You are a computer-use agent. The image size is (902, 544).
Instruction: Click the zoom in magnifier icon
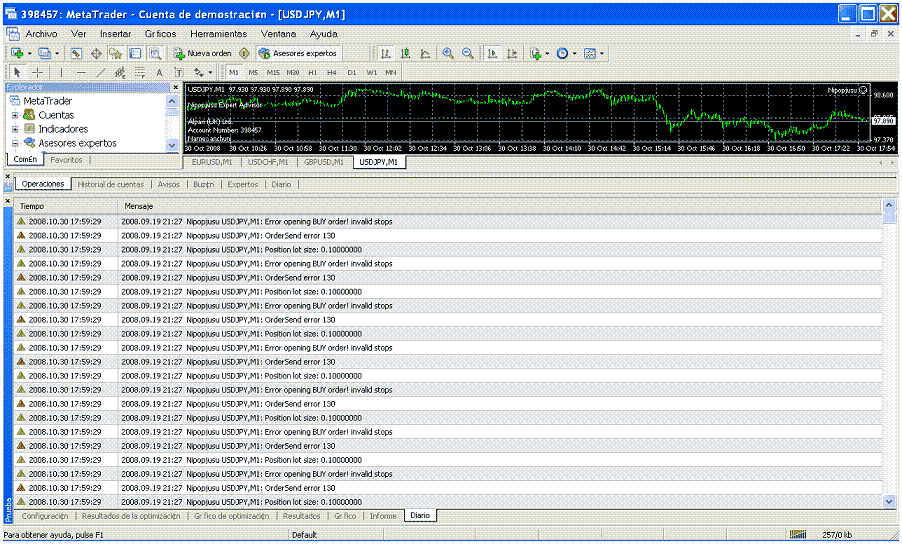click(447, 53)
